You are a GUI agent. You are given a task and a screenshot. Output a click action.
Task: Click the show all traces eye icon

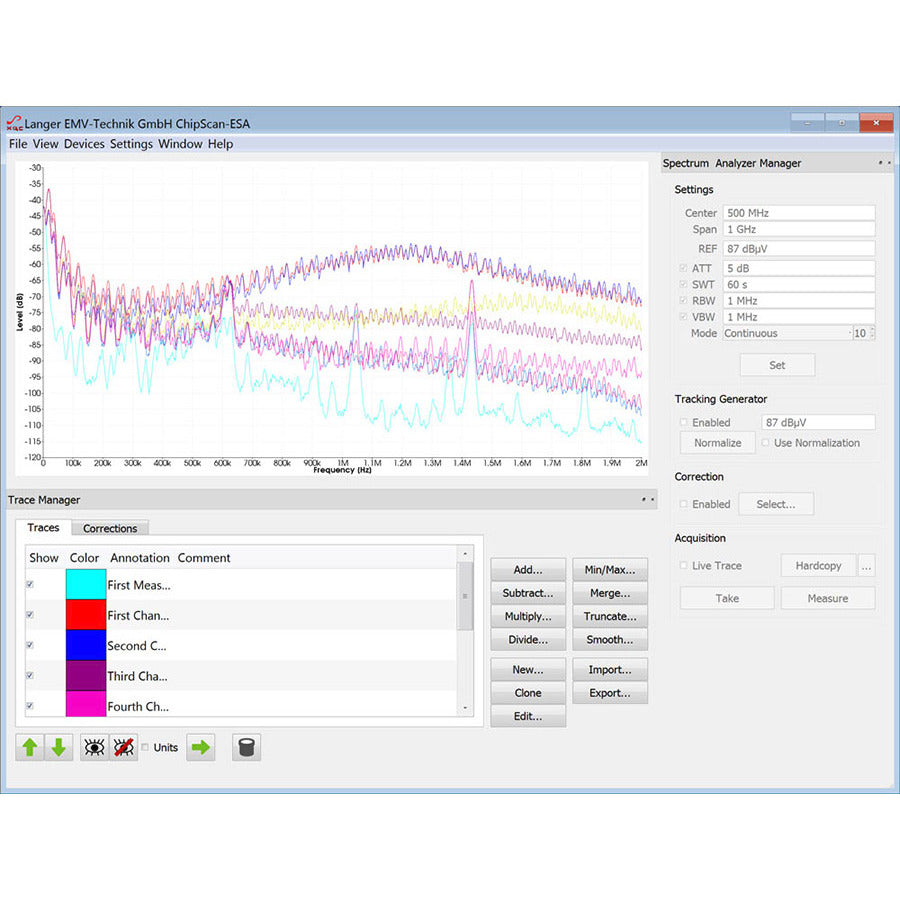pyautogui.click(x=95, y=747)
